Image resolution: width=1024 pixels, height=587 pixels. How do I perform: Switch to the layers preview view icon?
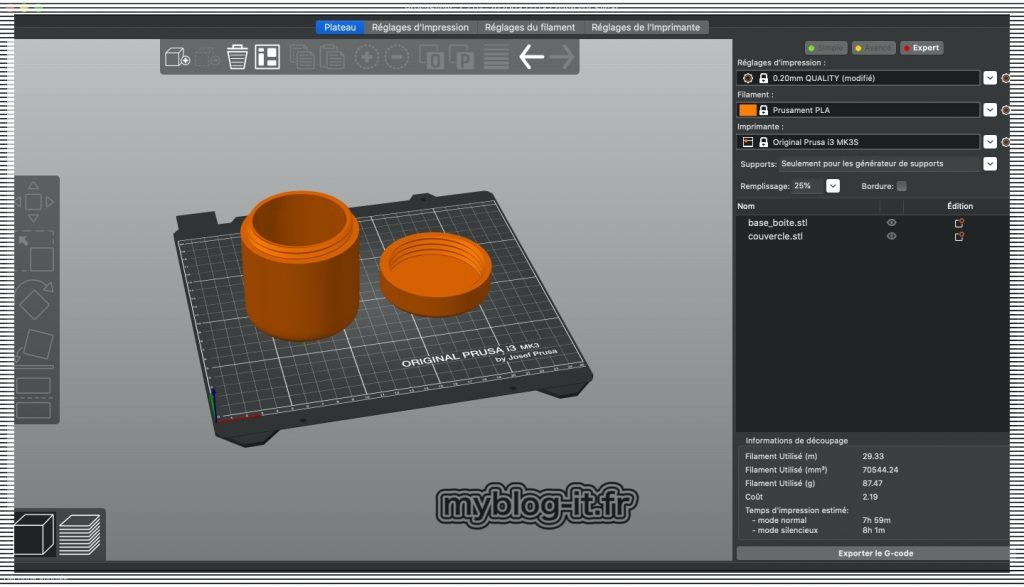pyautogui.click(x=80, y=534)
